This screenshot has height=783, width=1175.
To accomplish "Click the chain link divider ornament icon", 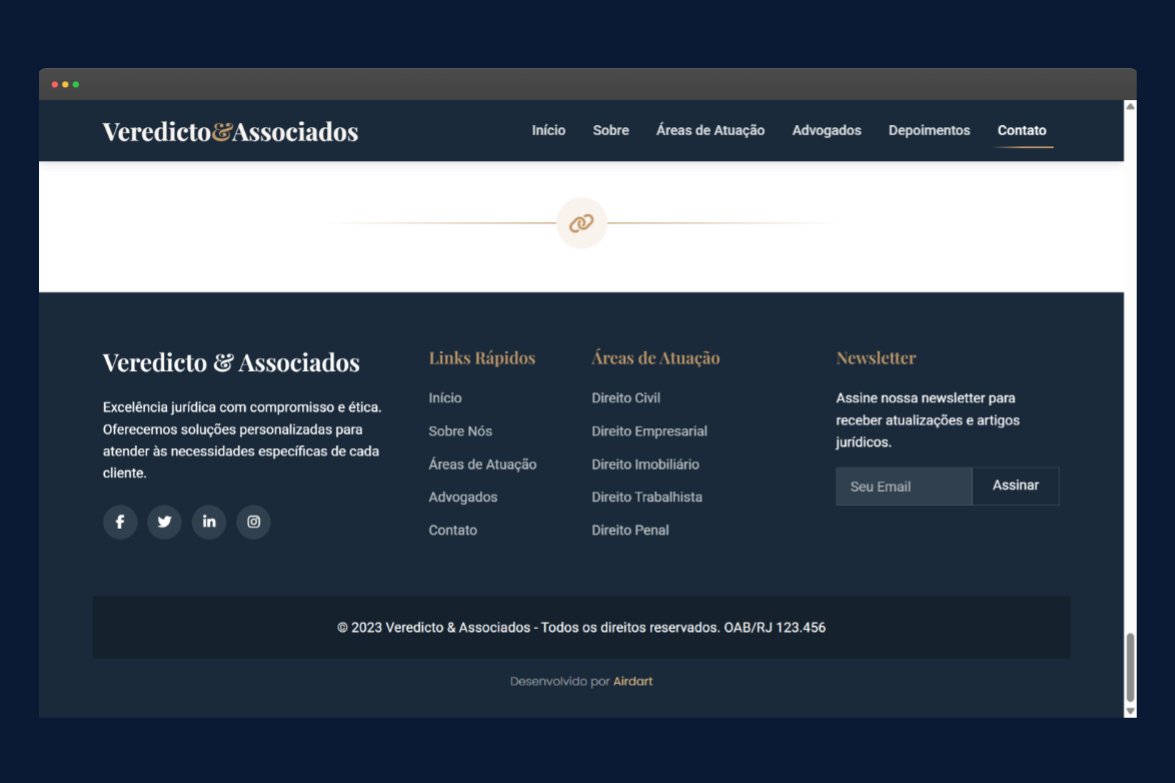I will tap(581, 223).
